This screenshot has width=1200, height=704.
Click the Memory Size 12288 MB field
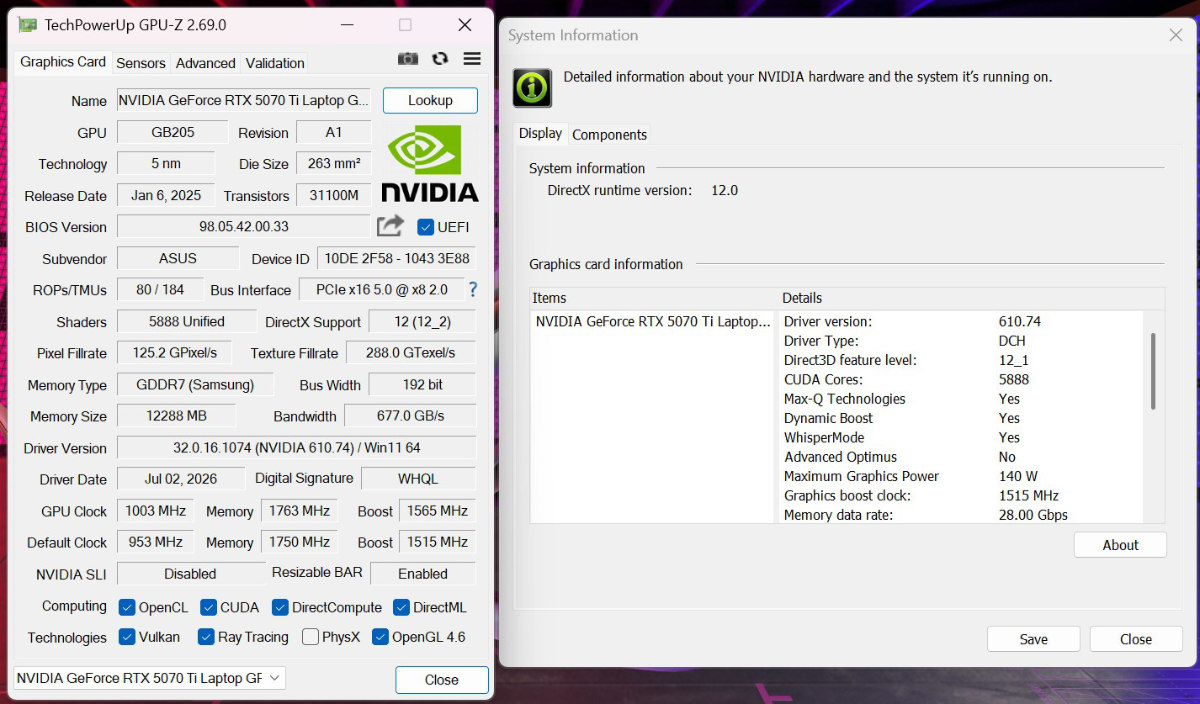[x=176, y=416]
